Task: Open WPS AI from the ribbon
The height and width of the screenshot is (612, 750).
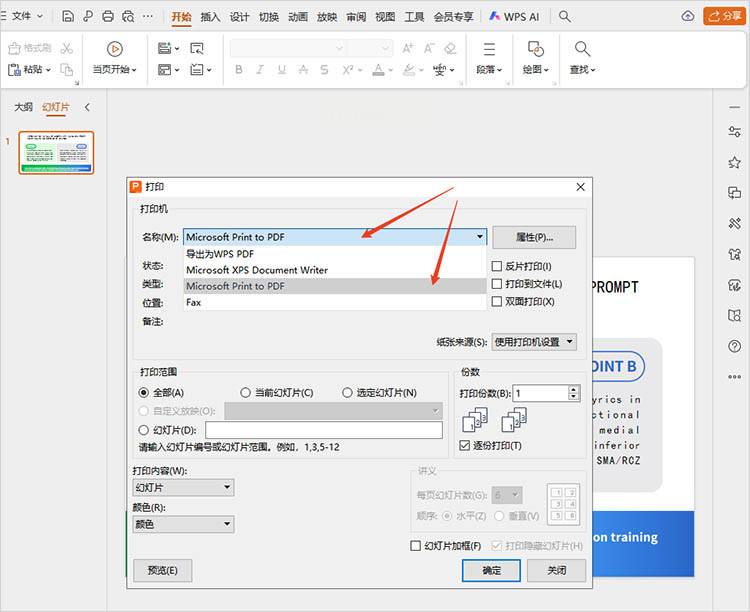Action: (516, 16)
